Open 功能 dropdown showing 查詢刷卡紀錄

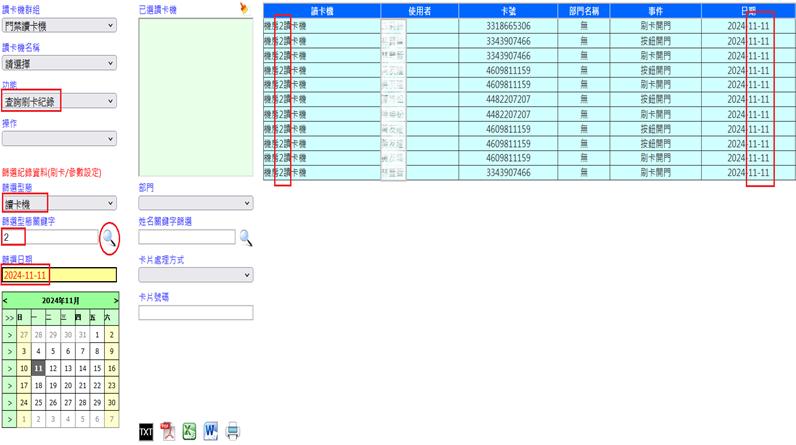(59, 101)
